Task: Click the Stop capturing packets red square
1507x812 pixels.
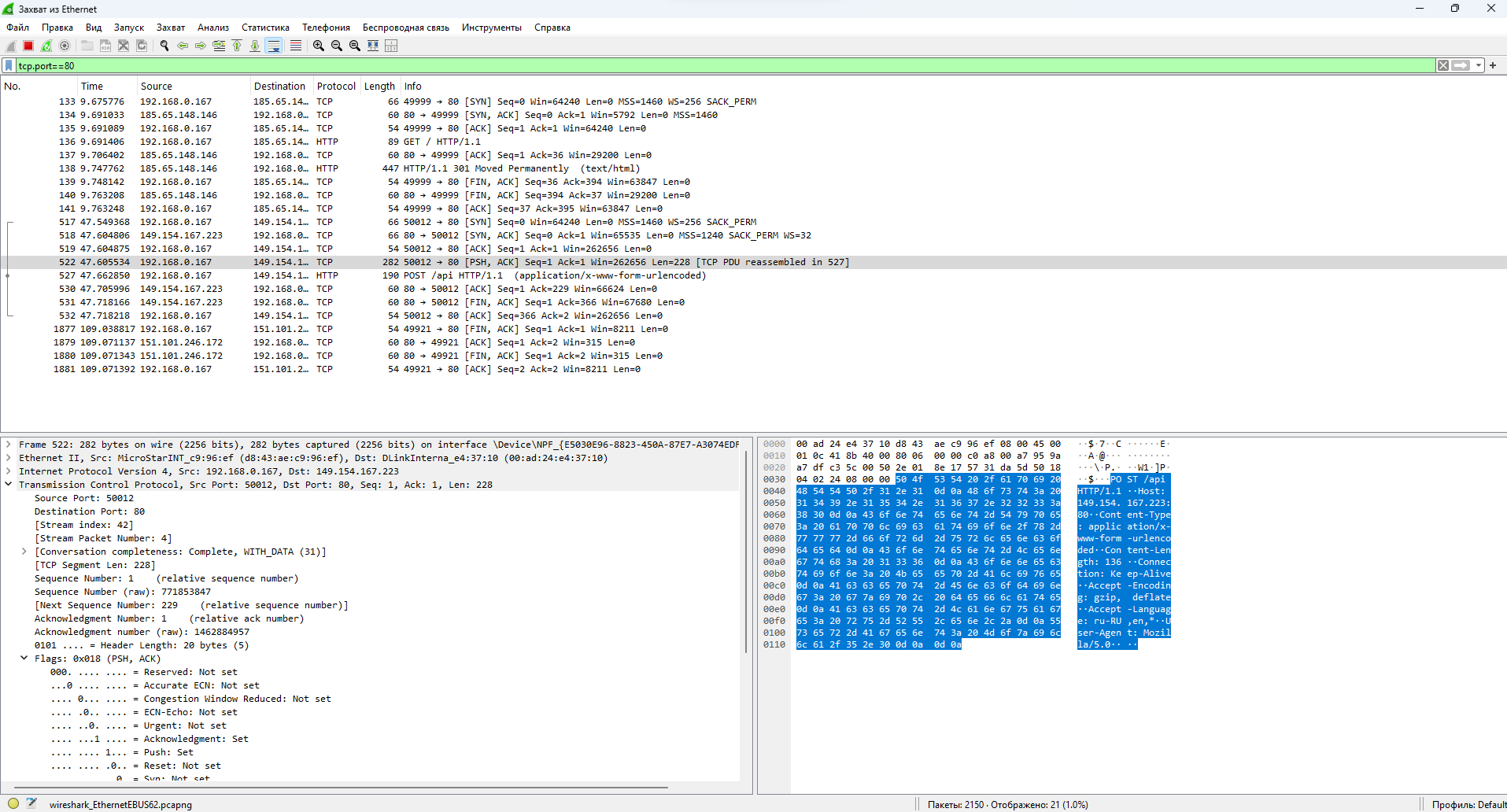Action: pyautogui.click(x=28, y=46)
